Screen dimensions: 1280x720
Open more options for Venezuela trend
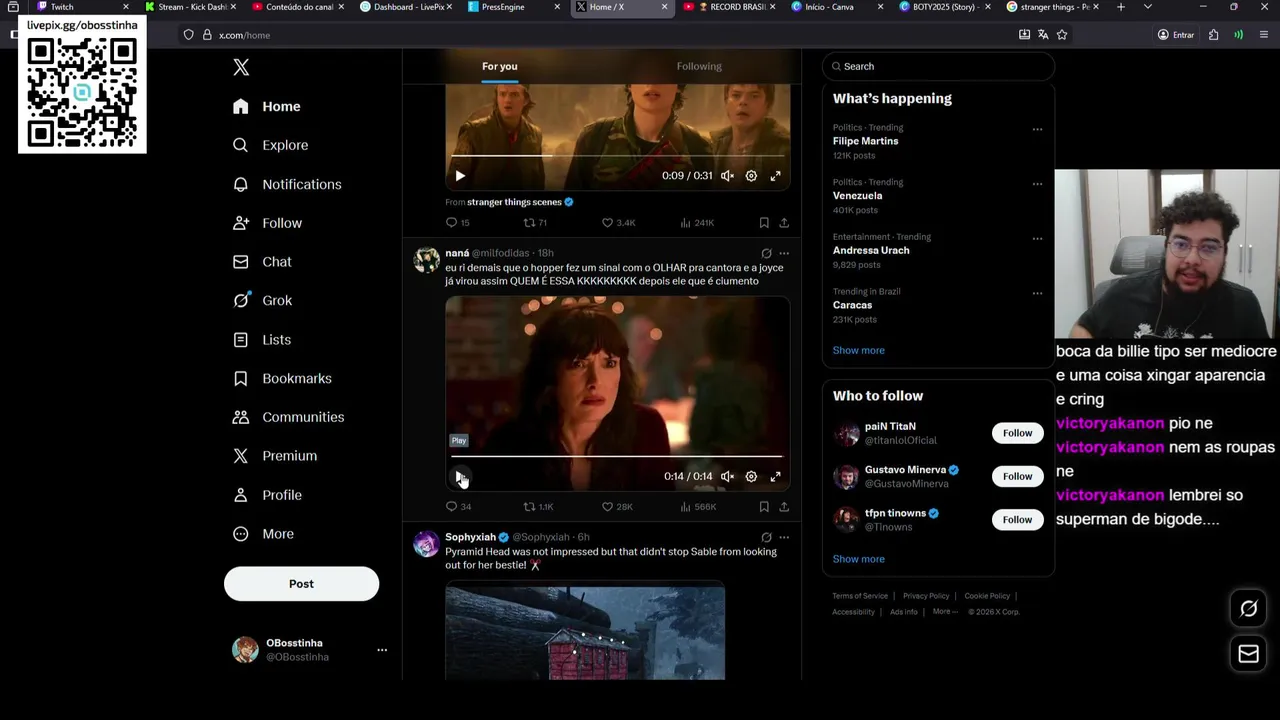point(1037,184)
